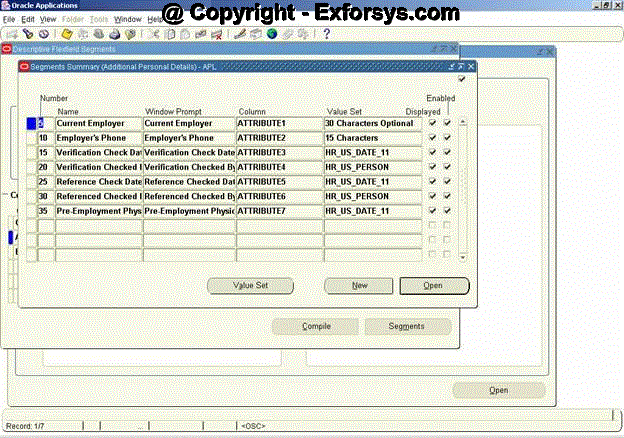624x438 pixels.
Task: Toggle Enabled checkbox for Current Employer row
Action: tap(447, 123)
